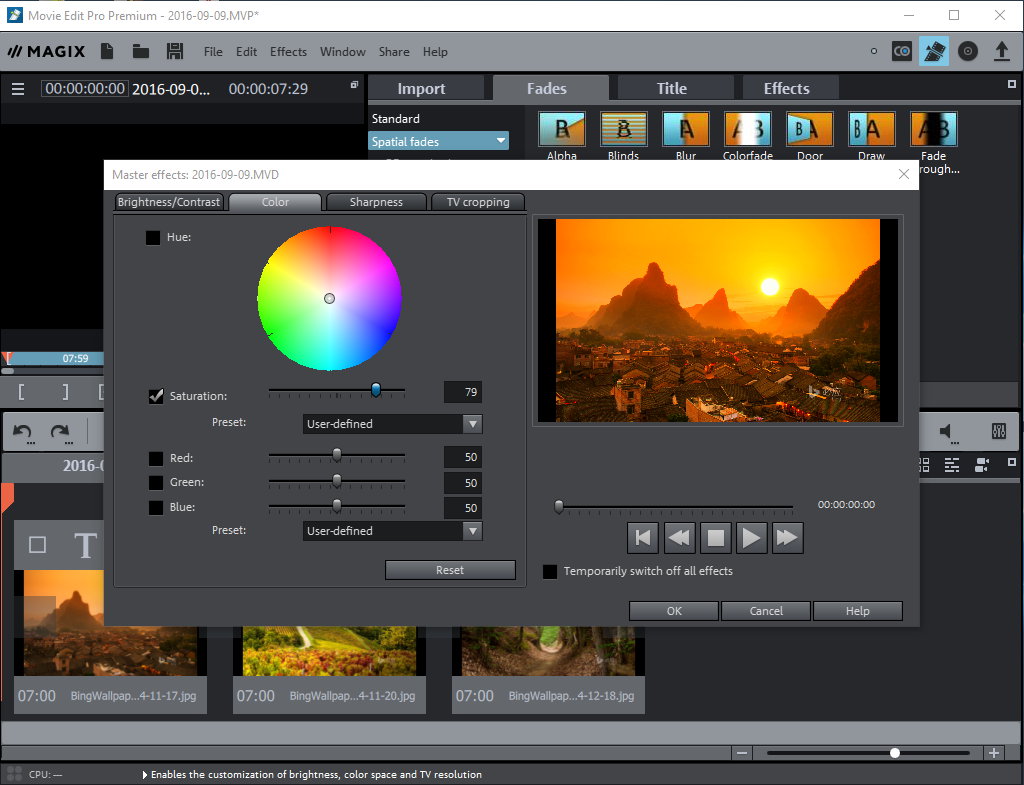Viewport: 1024px width, 785px height.
Task: Set the out-point bracket marker
Action: [65, 392]
